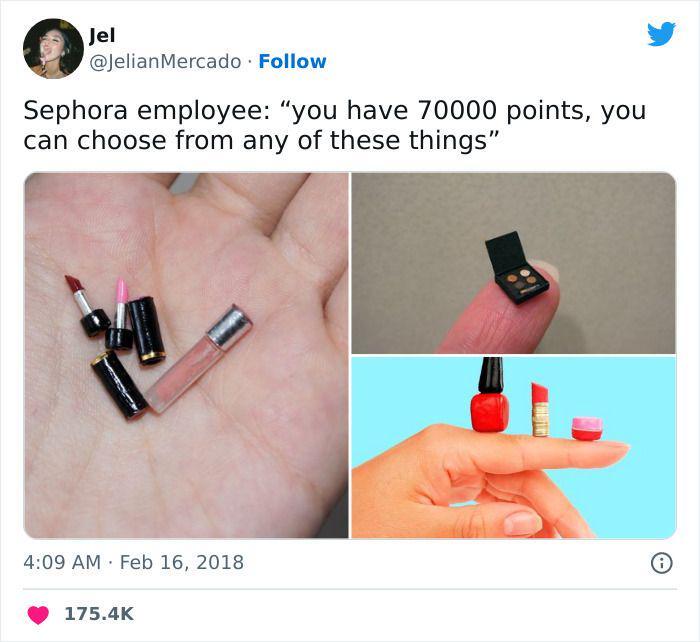Click the Twitter bird logo
This screenshot has width=700, height=642.
pos(661,33)
